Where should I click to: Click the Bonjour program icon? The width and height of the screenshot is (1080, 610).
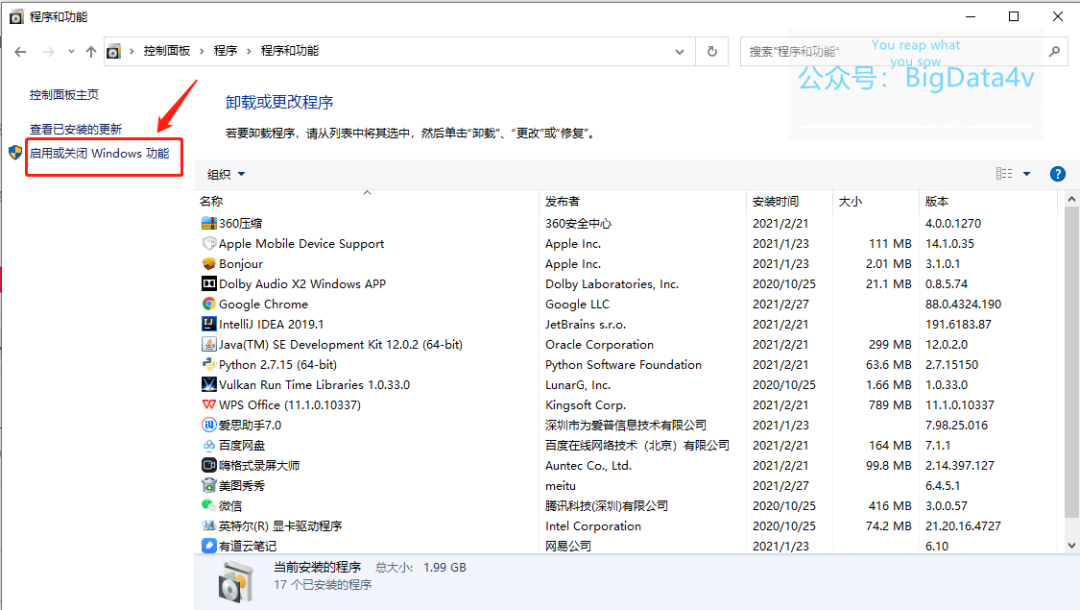pos(209,264)
